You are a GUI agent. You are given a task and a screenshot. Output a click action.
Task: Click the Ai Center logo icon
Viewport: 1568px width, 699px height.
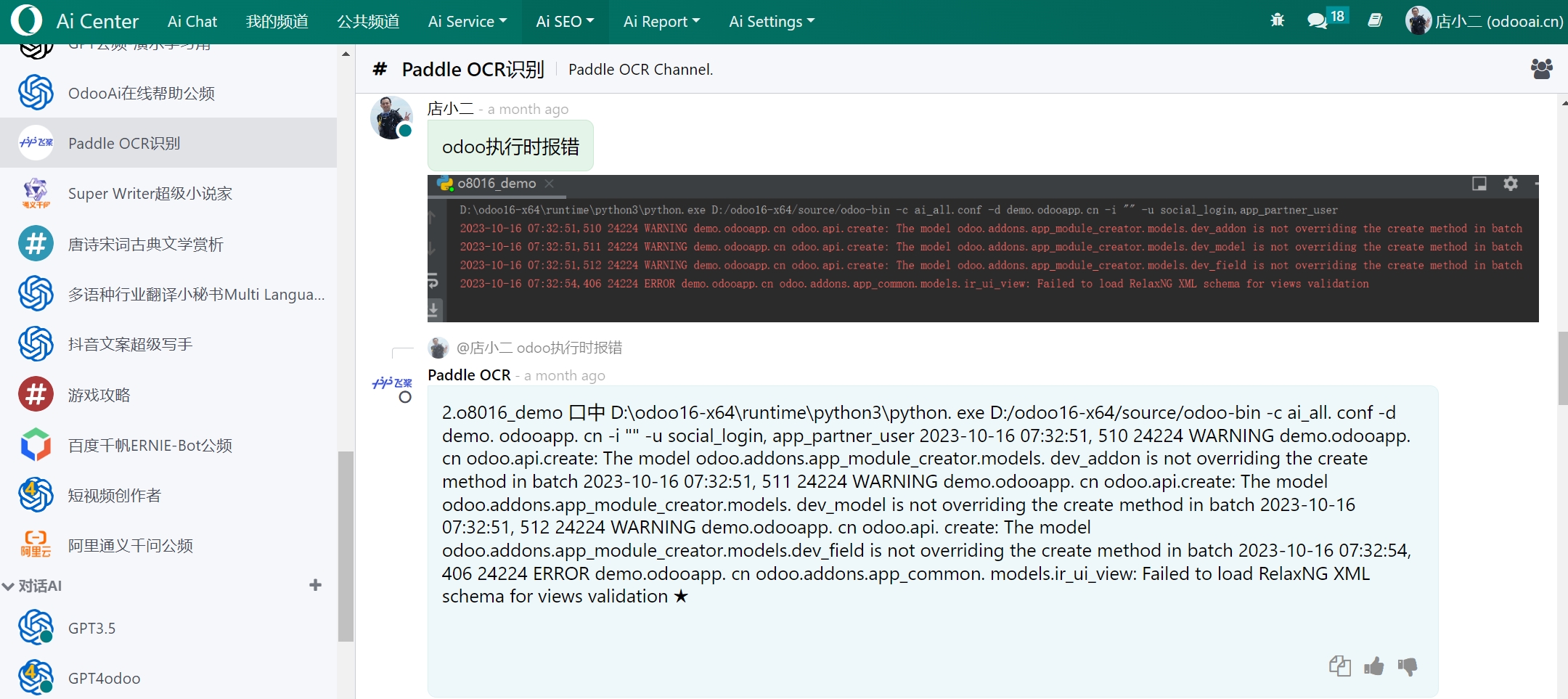point(27,20)
